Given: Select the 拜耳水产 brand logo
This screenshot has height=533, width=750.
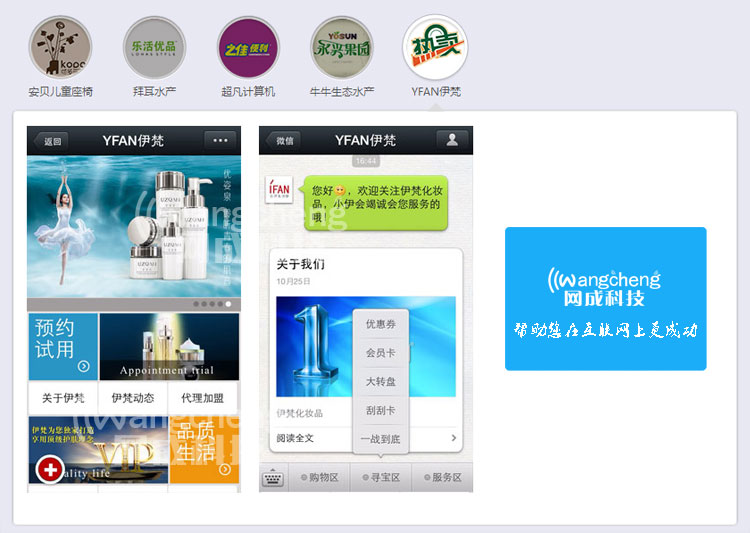Looking at the screenshot, I should [x=154, y=48].
